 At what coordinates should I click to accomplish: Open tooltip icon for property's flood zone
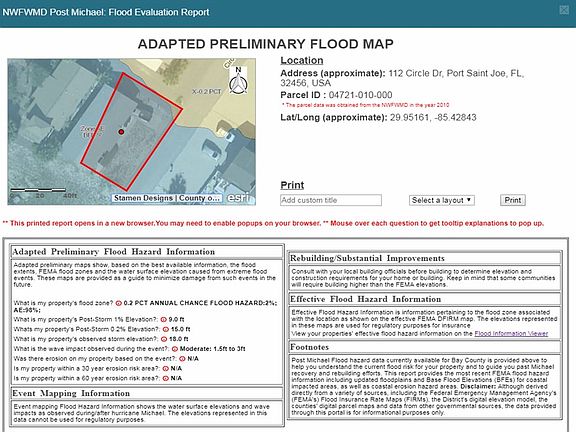(119, 303)
